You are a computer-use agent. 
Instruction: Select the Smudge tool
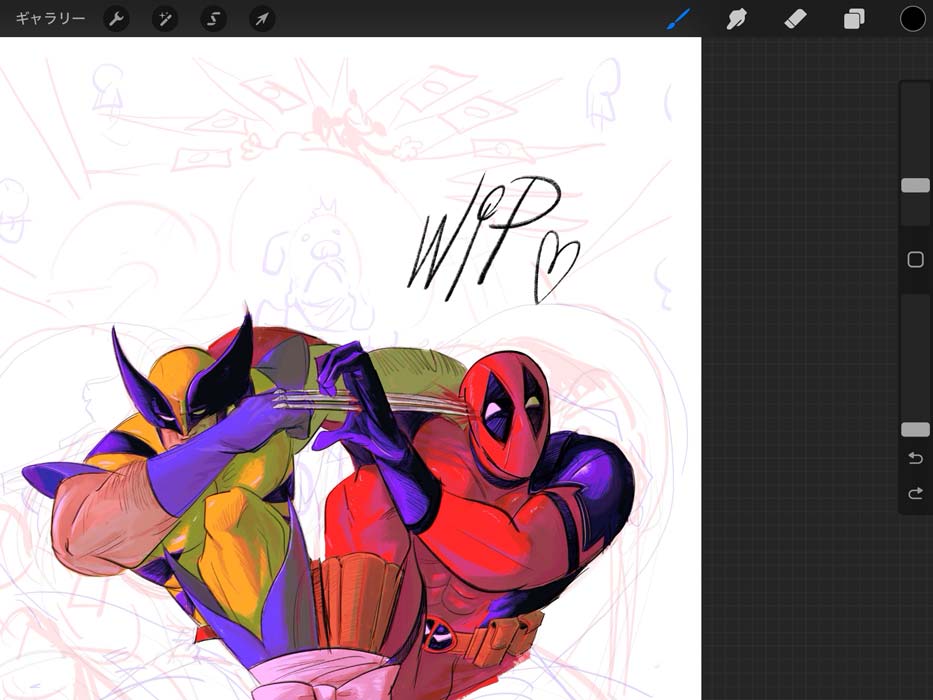pos(737,19)
